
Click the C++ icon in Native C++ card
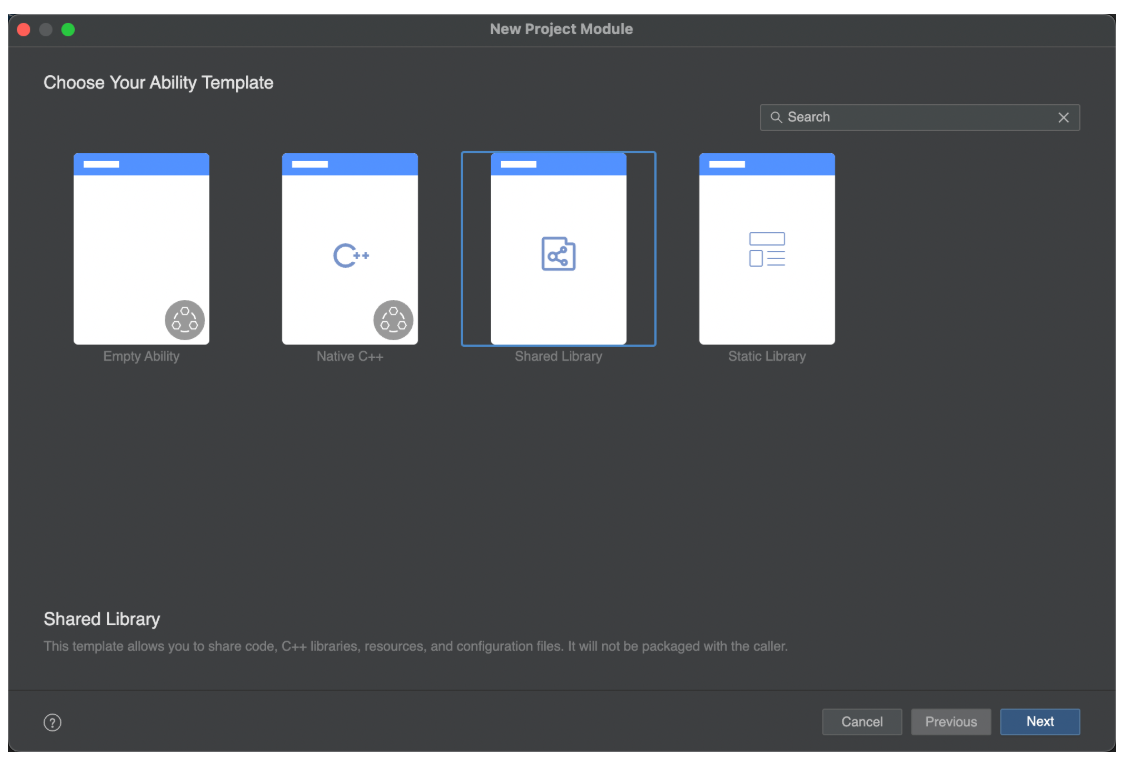click(351, 255)
